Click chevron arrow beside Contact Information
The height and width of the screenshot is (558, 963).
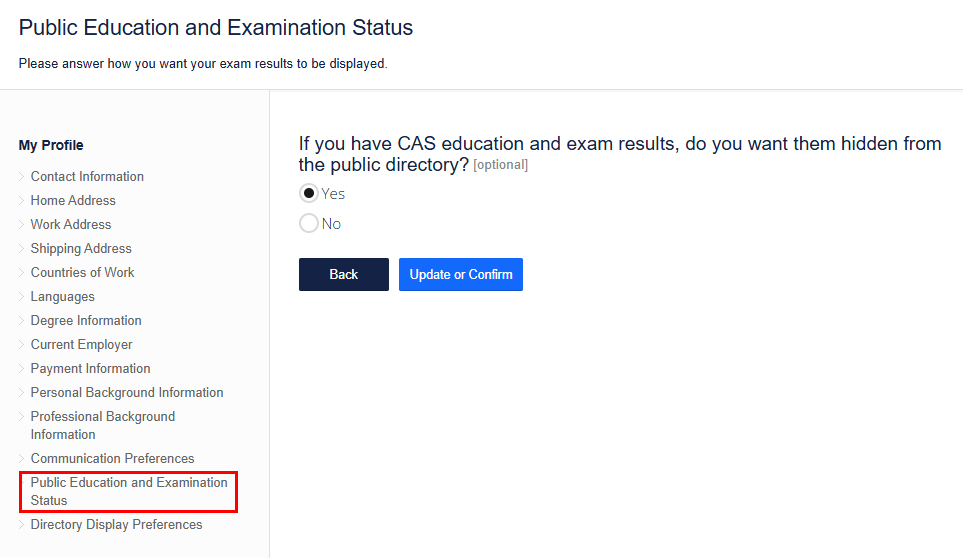pos(21,177)
